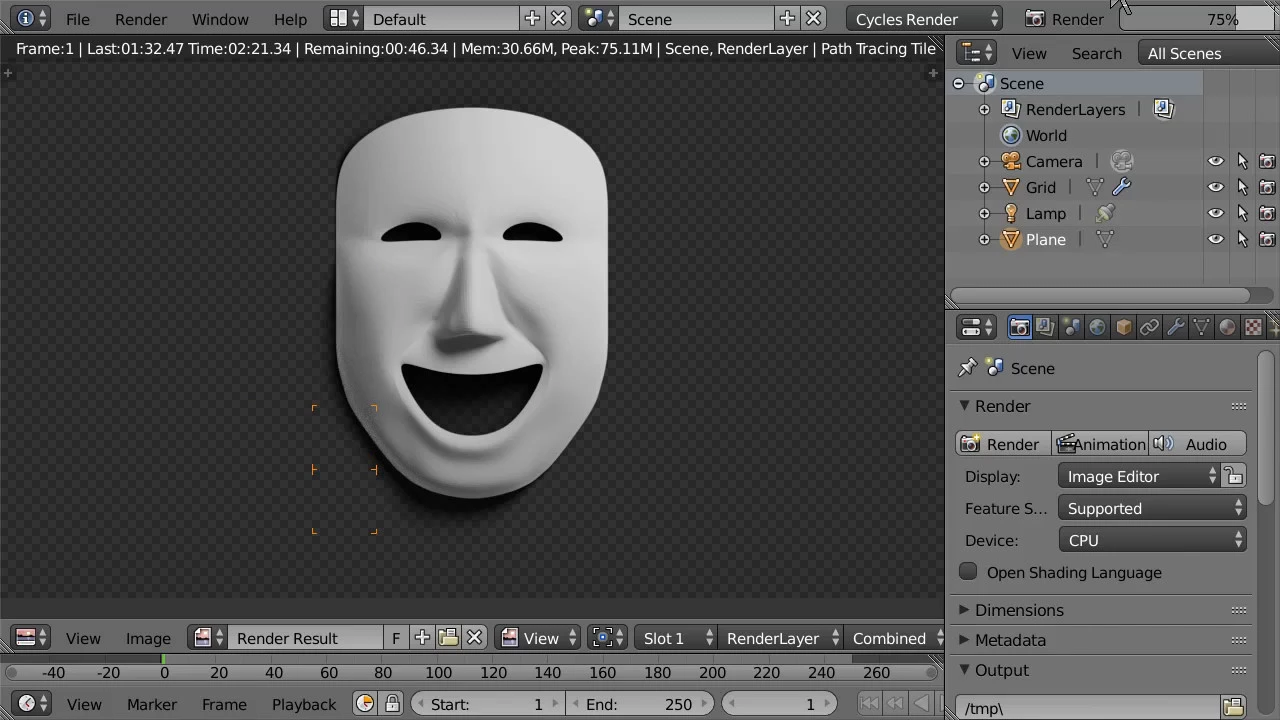Expand the Camera object in the outliner
Image resolution: width=1280 pixels, height=720 pixels.
(984, 162)
